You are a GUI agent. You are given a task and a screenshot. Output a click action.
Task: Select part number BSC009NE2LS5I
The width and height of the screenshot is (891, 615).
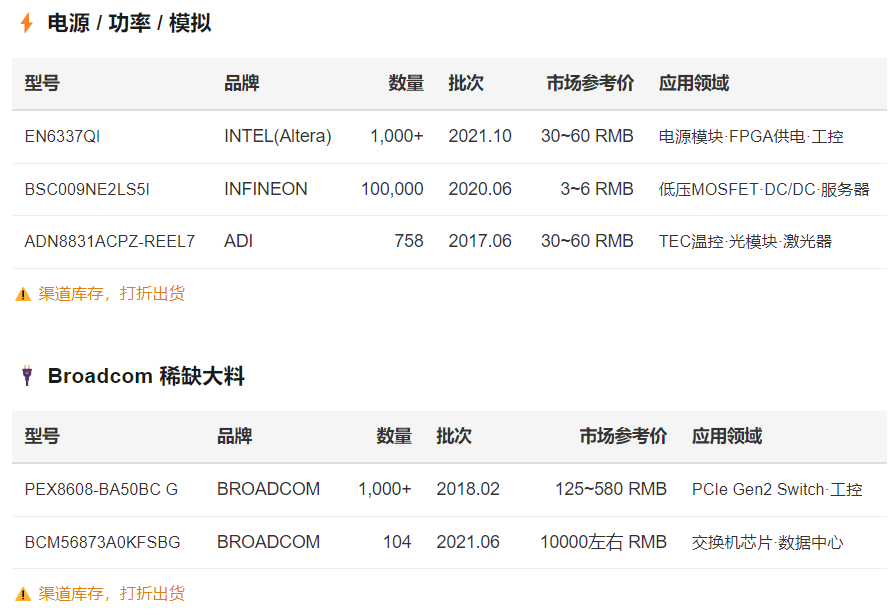[87, 189]
